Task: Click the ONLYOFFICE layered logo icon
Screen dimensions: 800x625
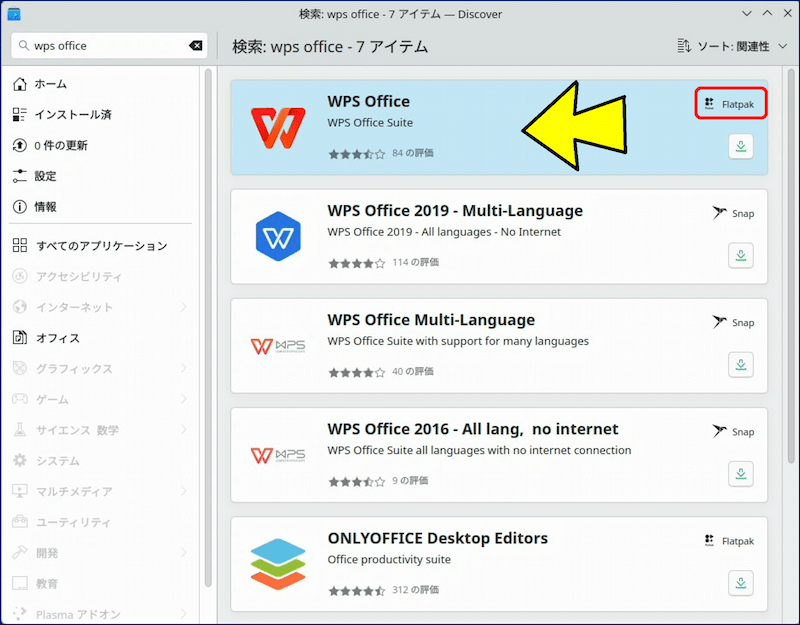Action: coord(278,564)
